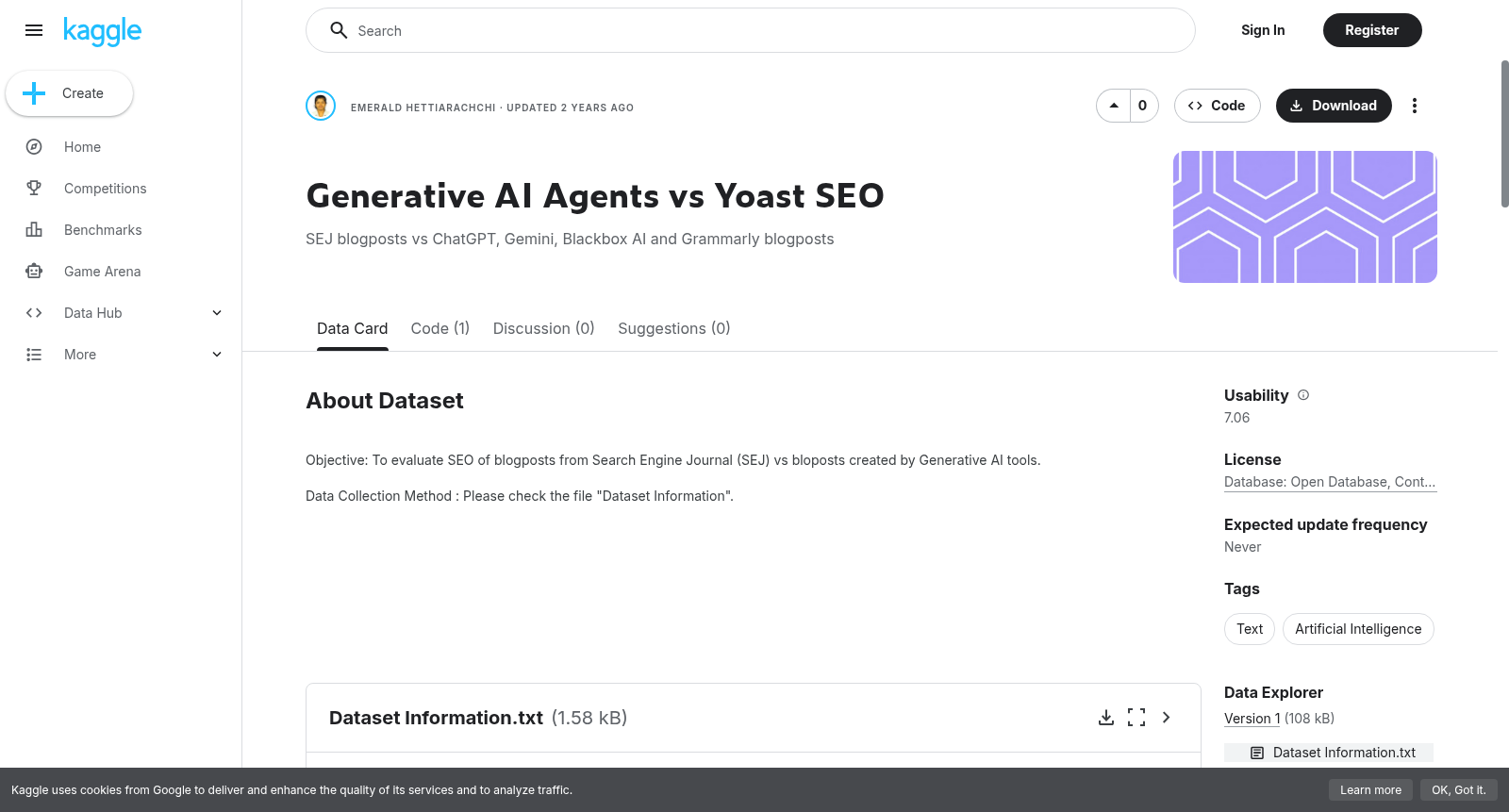The width and height of the screenshot is (1509, 812).
Task: Expand the file preview to fullscreen
Action: [x=1136, y=718]
